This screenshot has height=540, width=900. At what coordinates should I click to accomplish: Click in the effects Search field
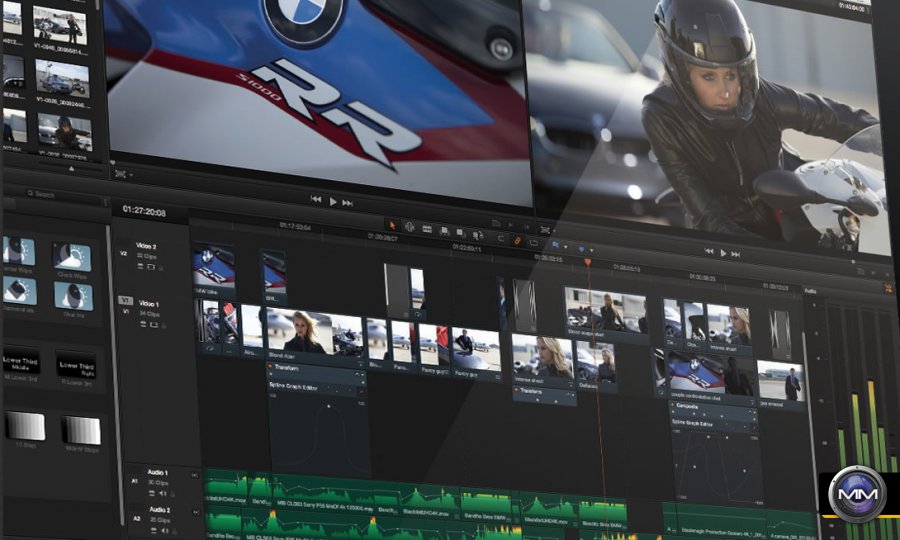pos(60,194)
